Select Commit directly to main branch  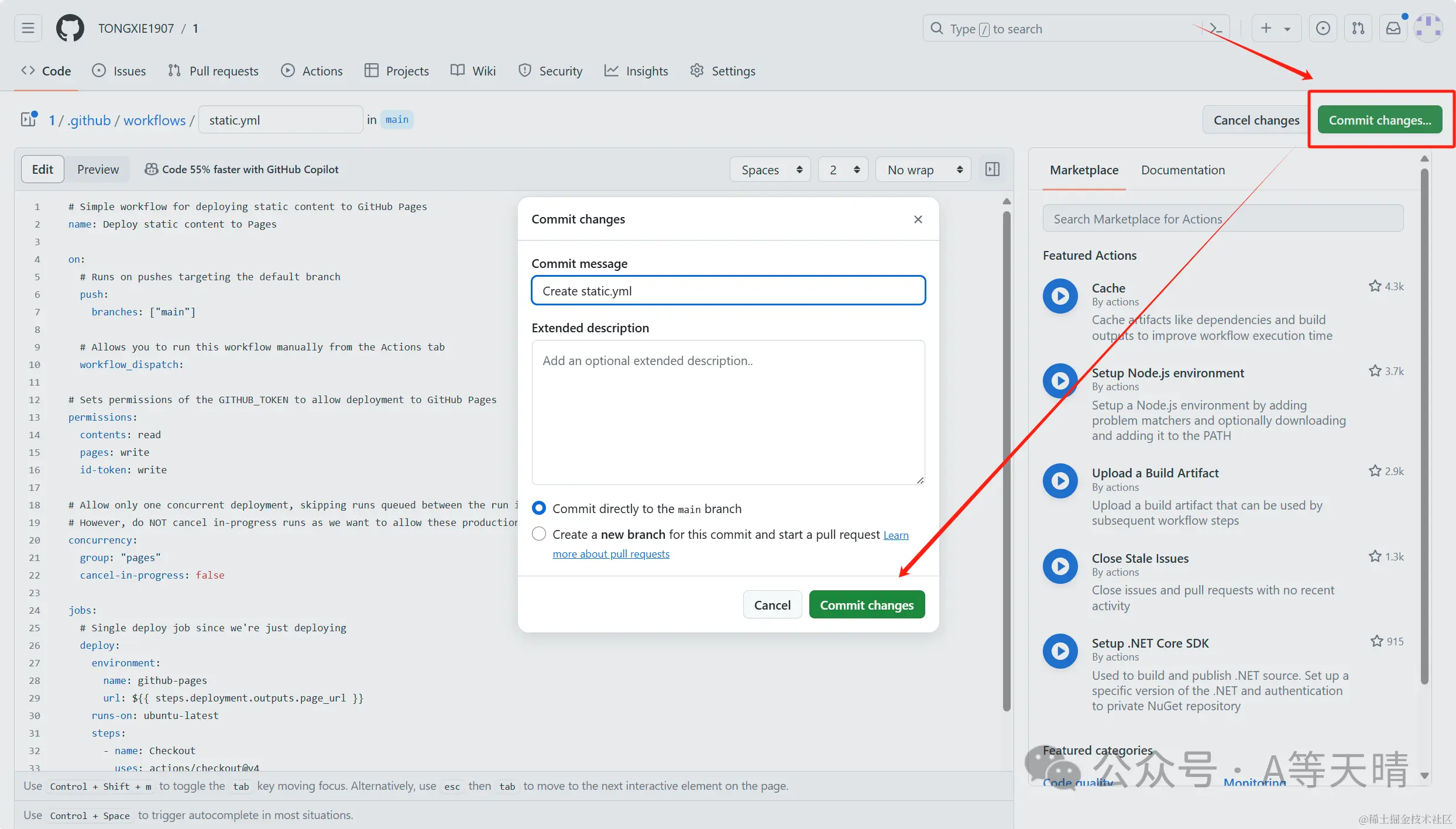coord(539,508)
